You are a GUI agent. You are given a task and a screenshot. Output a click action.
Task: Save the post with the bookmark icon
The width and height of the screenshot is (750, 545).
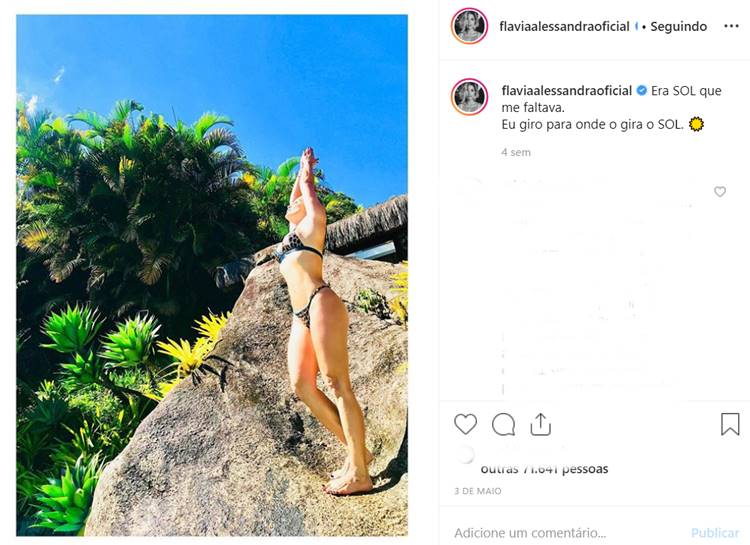coord(730,424)
